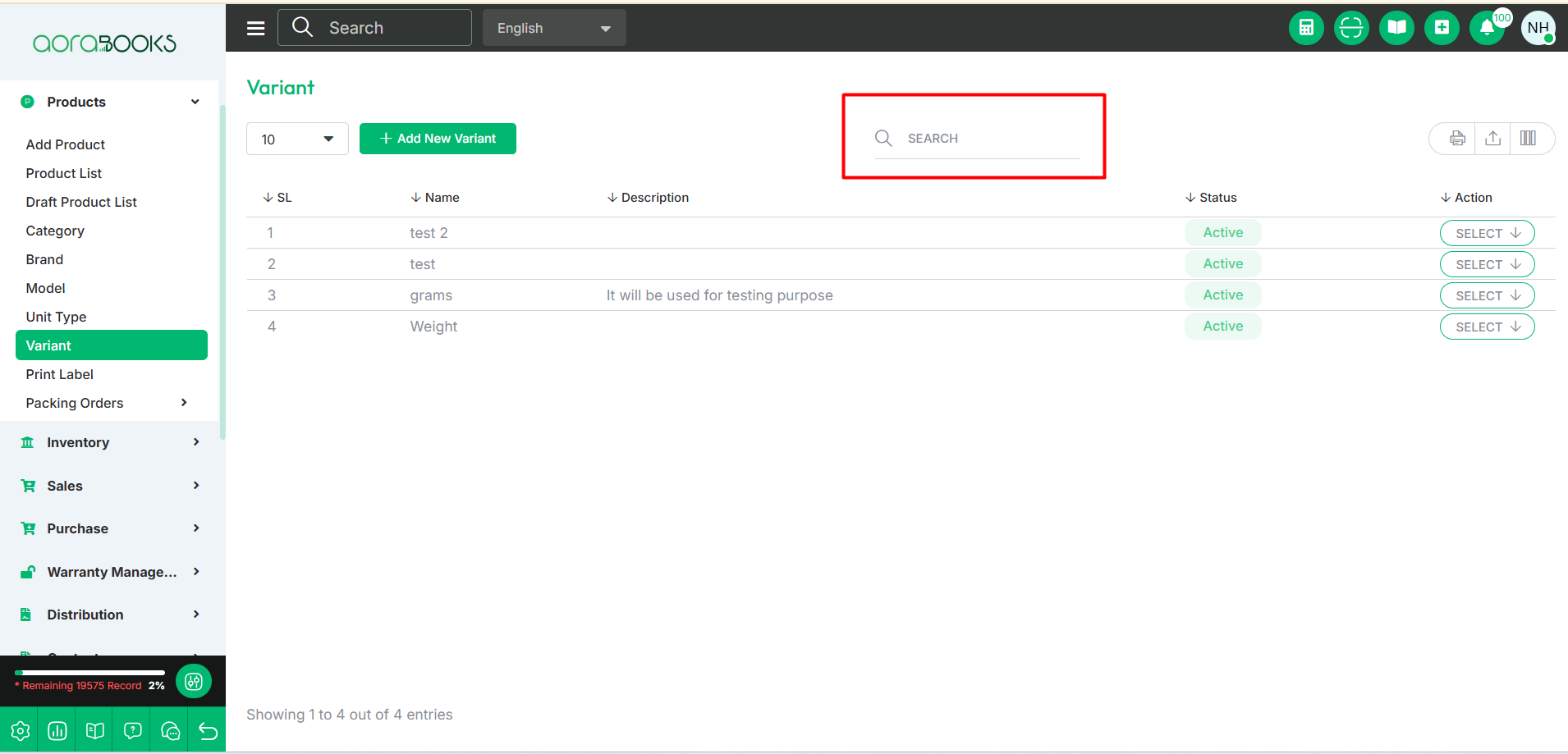
Task: Click the export upload icon
Action: pyautogui.click(x=1493, y=139)
